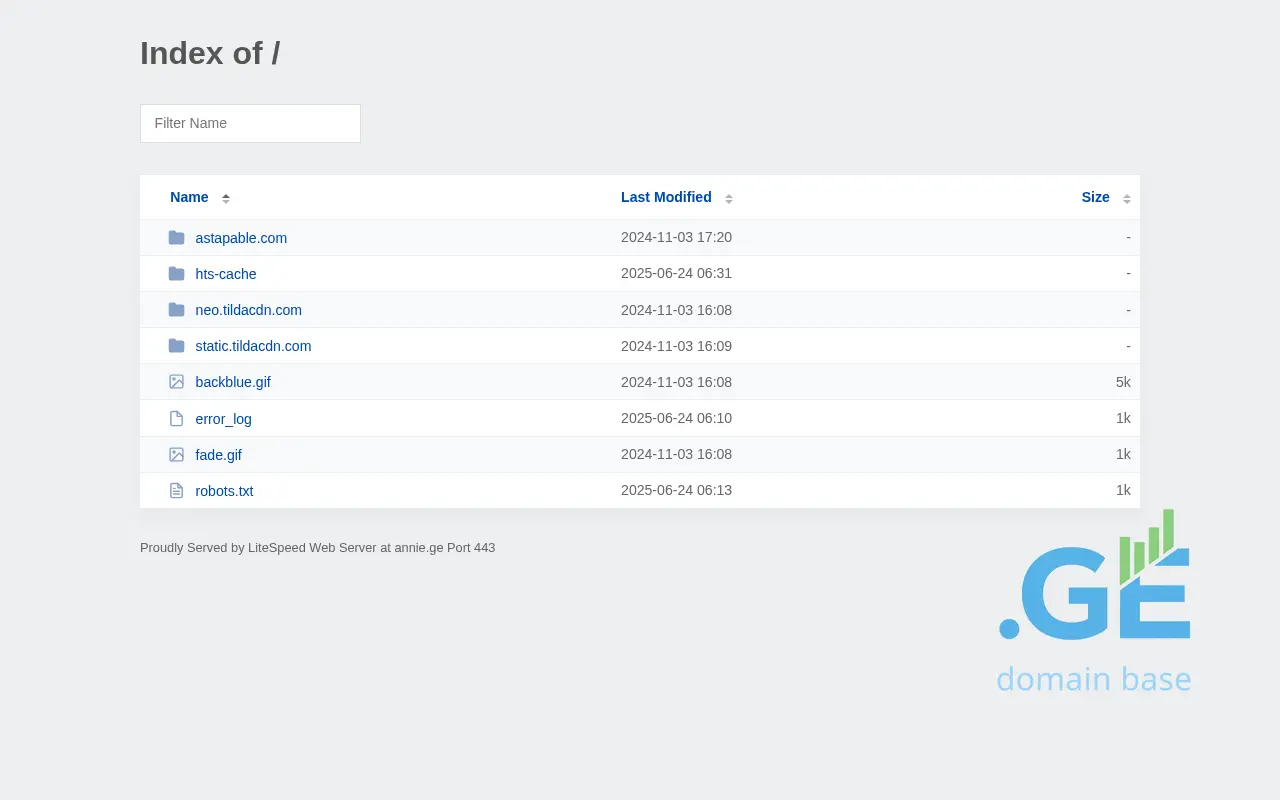The height and width of the screenshot is (800, 1280).
Task: Open the error_log file link
Action: (x=223, y=419)
